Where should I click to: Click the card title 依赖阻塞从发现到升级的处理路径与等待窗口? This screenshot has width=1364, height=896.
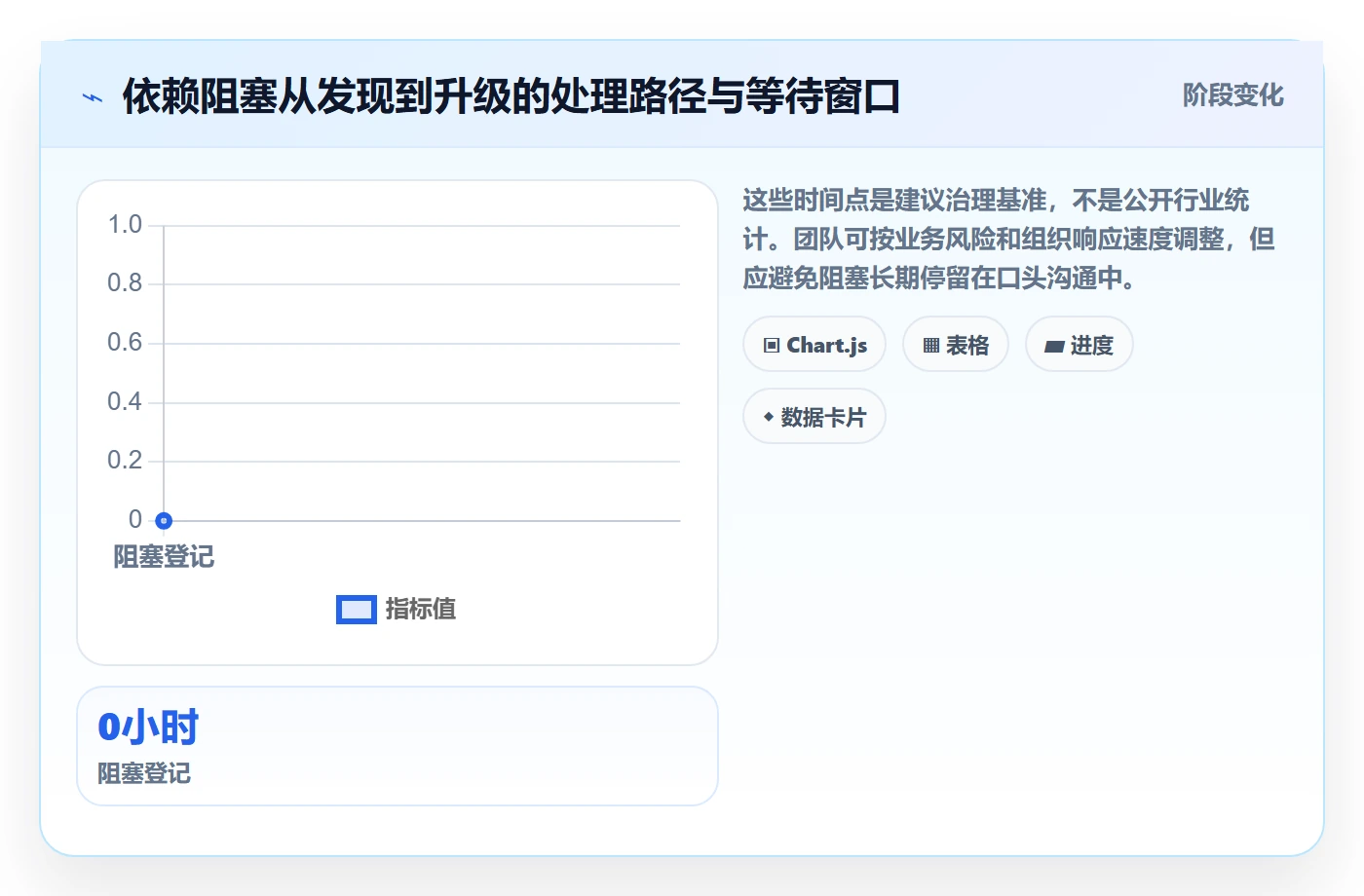511,96
